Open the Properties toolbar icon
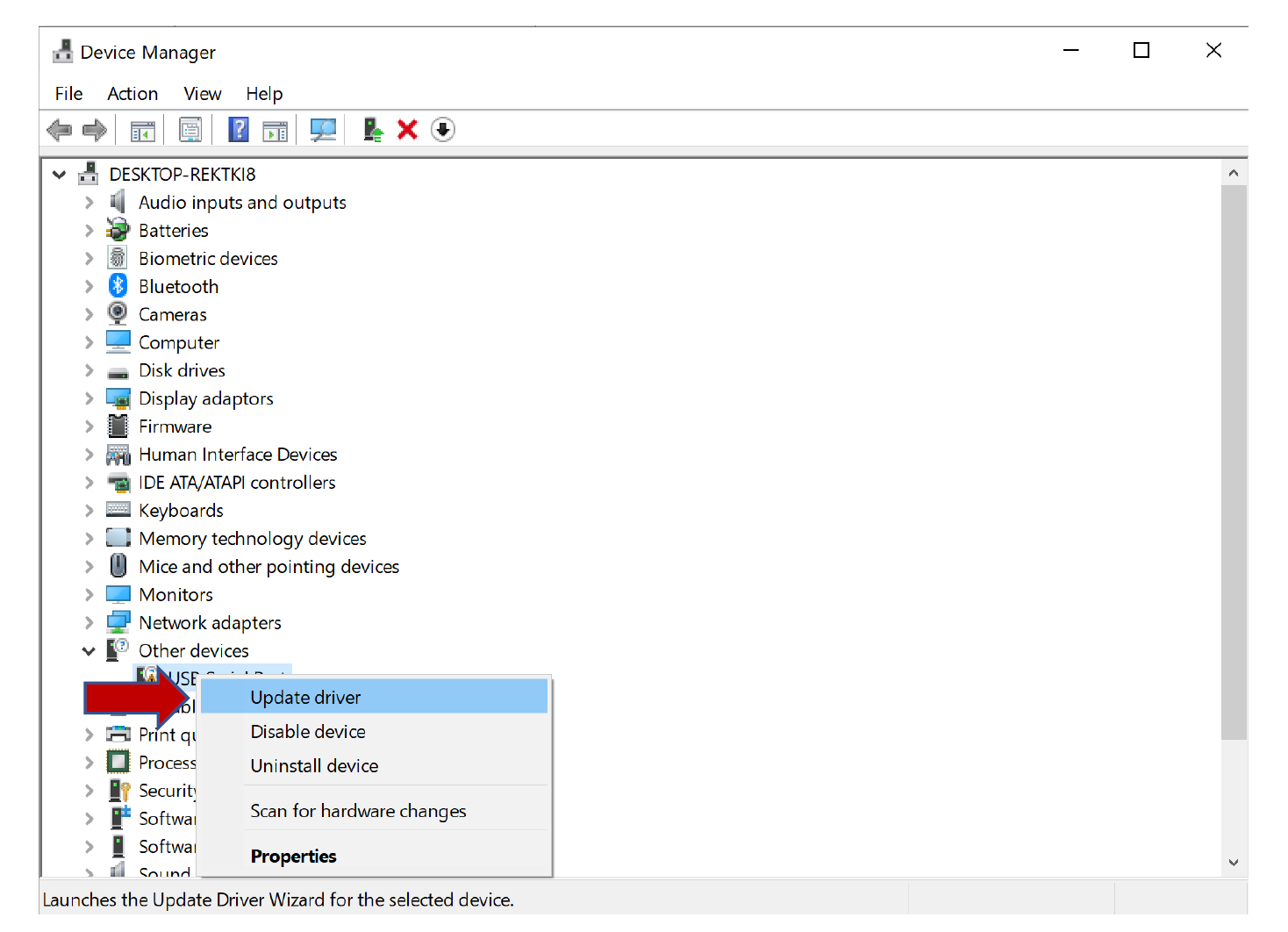The width and height of the screenshot is (1288, 932). [x=190, y=131]
